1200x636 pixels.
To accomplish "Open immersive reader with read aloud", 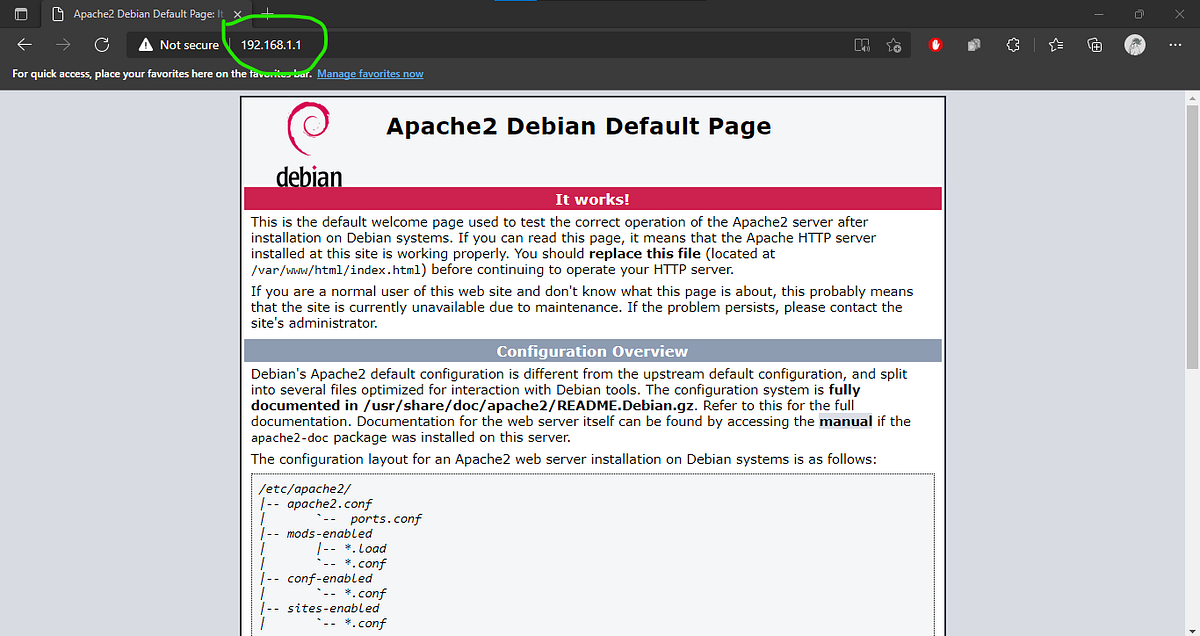I will tap(862, 45).
